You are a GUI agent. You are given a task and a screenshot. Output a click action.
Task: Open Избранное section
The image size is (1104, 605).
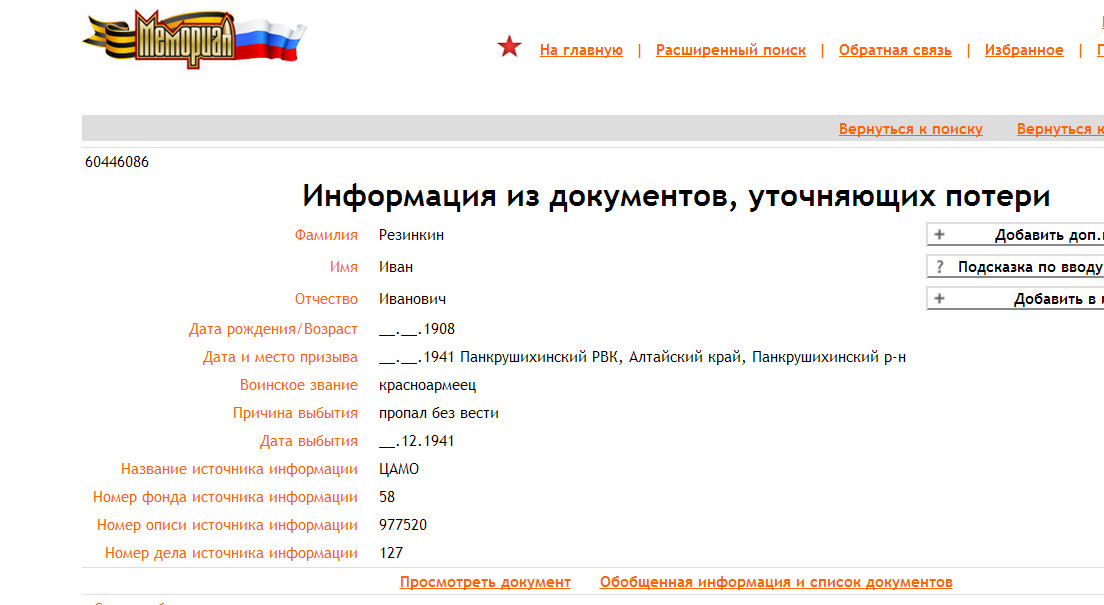(1023, 50)
